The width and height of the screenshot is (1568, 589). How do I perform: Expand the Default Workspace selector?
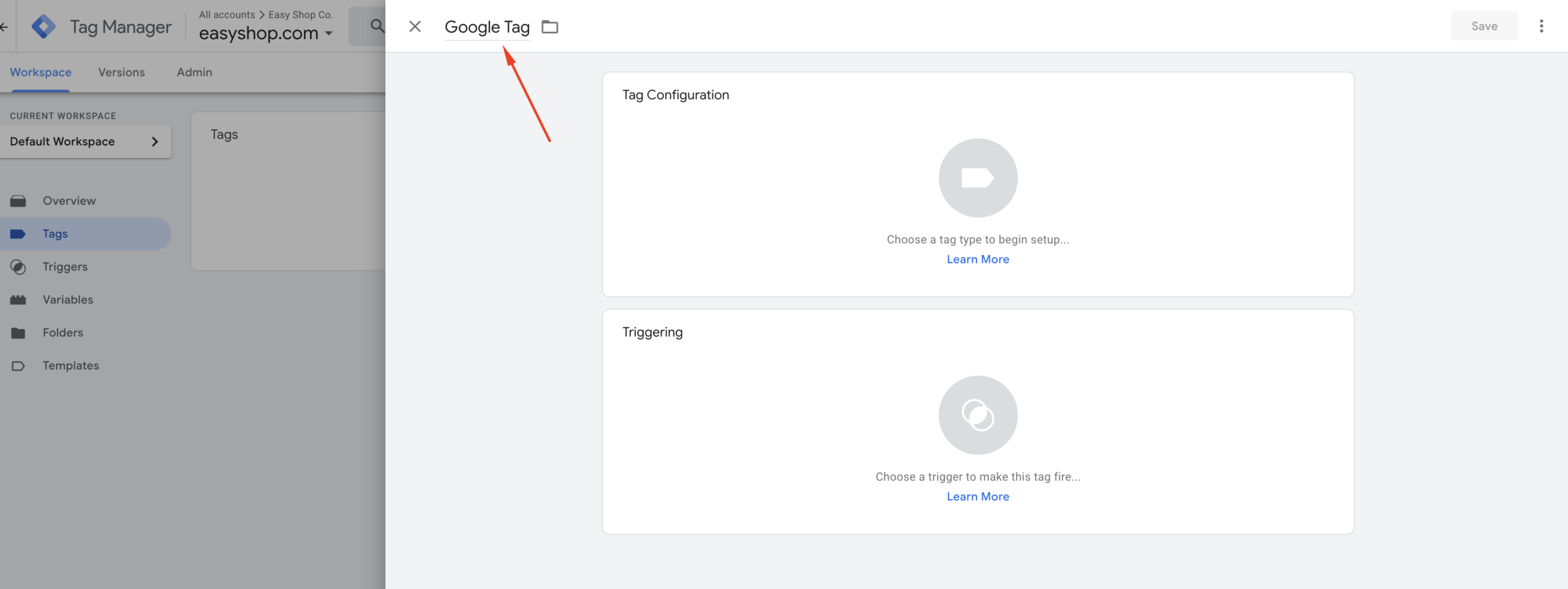pyautogui.click(x=85, y=142)
